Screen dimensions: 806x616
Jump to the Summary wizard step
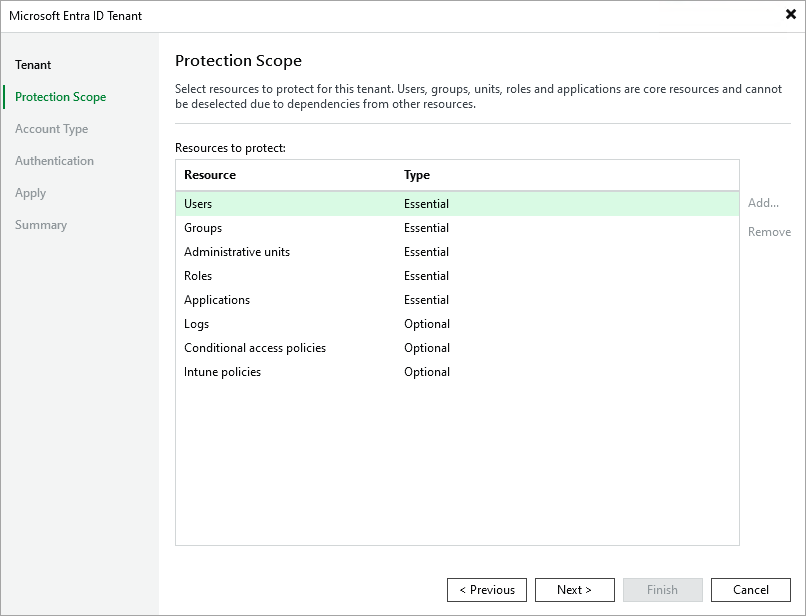(x=41, y=225)
